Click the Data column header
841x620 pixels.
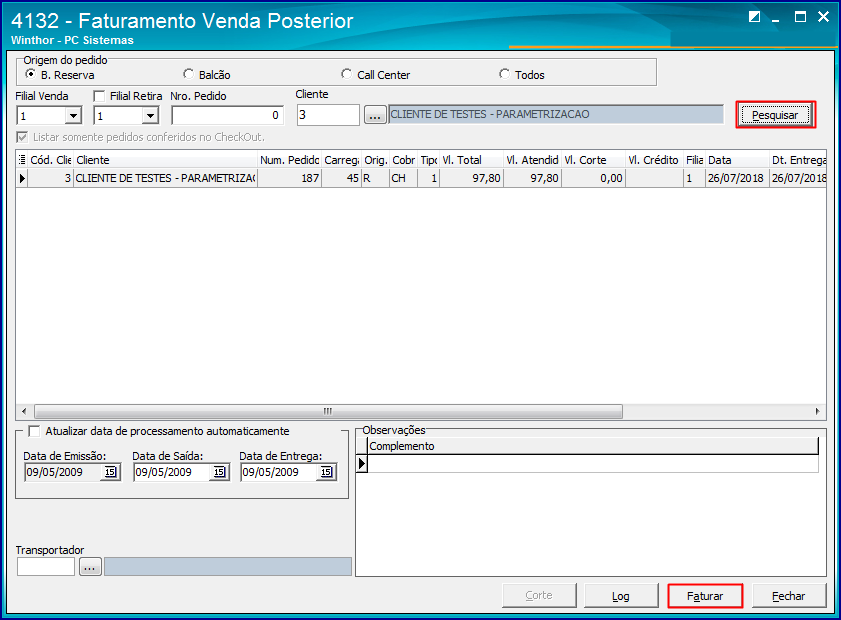737,160
